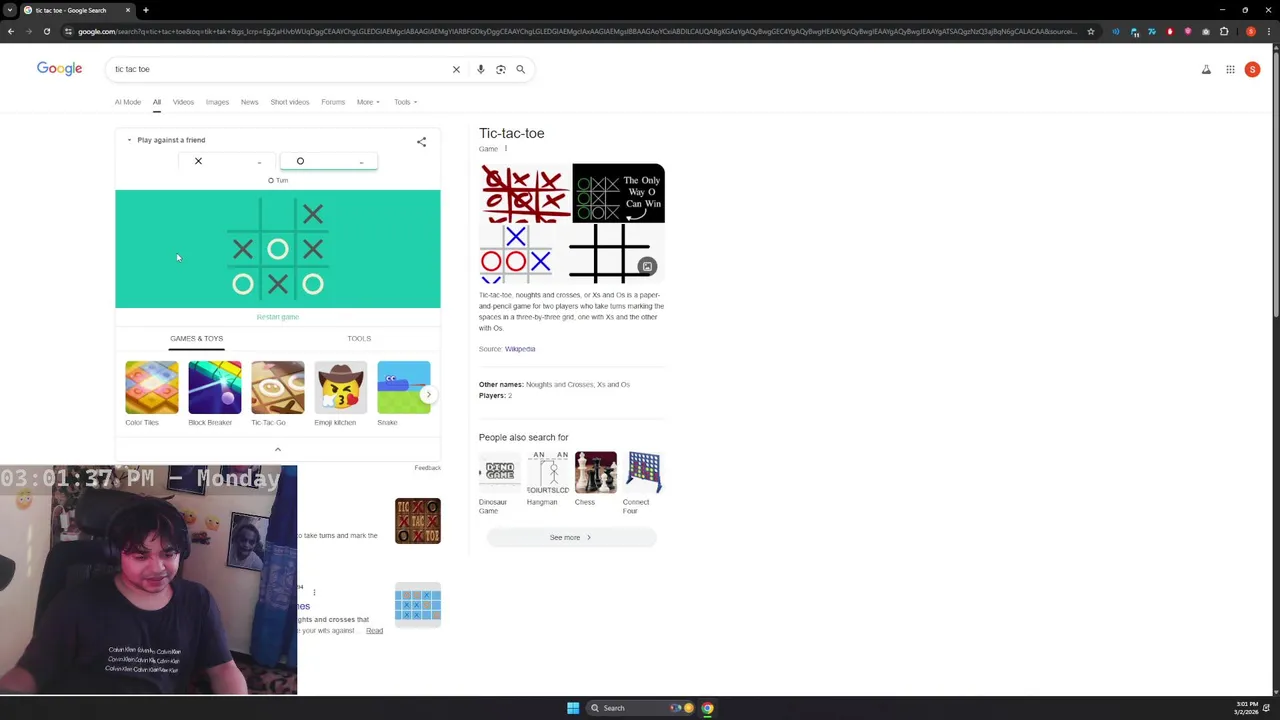Open the Google account avatar on the page

[x=1252, y=69]
